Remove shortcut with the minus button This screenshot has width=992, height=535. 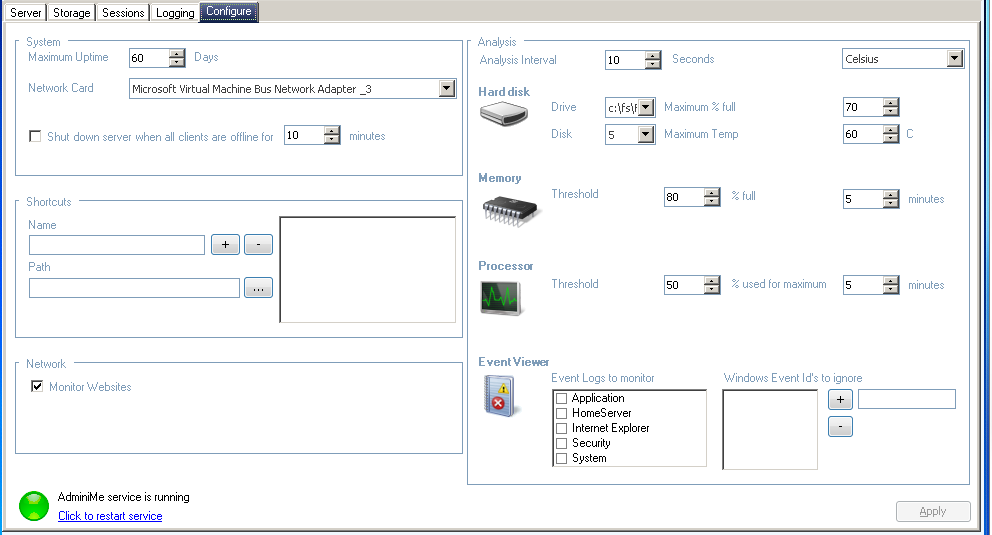(258, 244)
